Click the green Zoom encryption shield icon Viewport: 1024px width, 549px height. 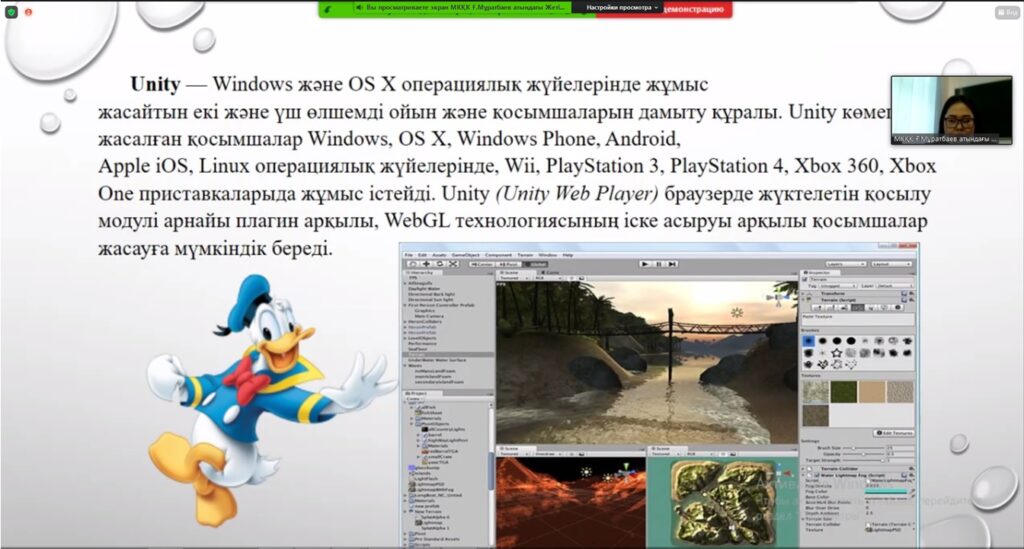pos(11,12)
